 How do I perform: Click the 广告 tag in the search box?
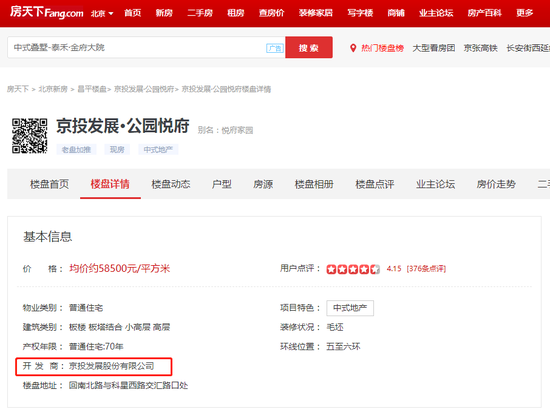click(x=275, y=48)
